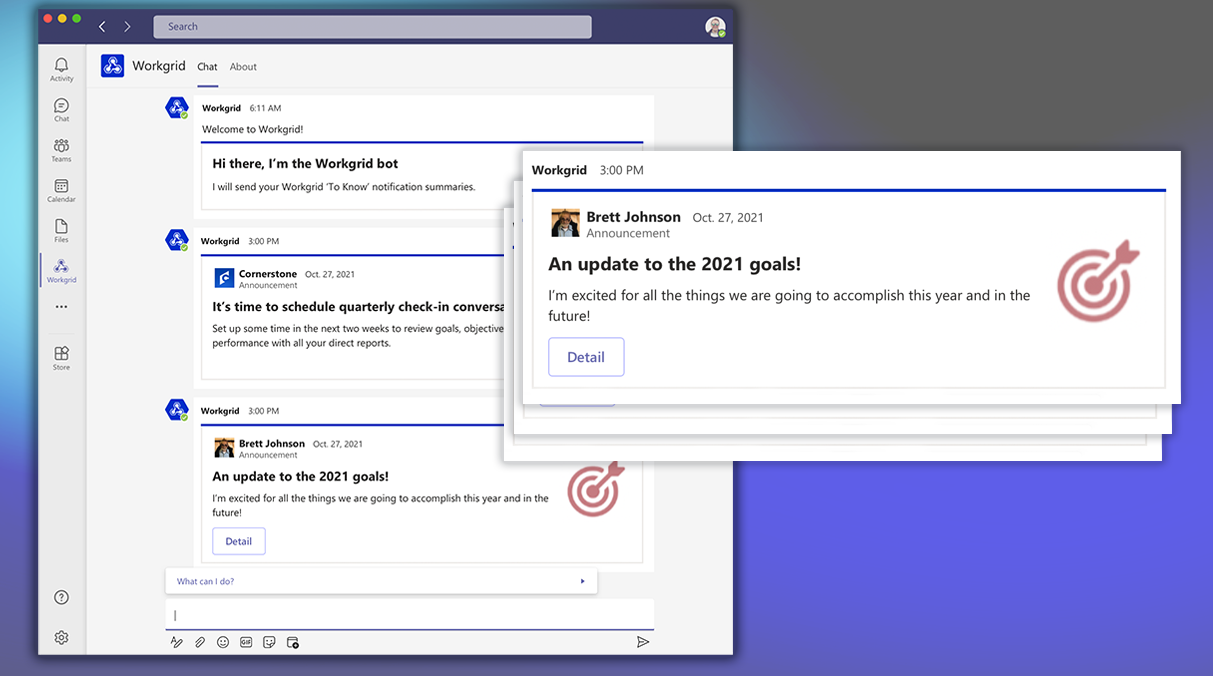This screenshot has height=676, width=1213.
Task: Click the macOS yellow minimize button
Action: point(62,19)
